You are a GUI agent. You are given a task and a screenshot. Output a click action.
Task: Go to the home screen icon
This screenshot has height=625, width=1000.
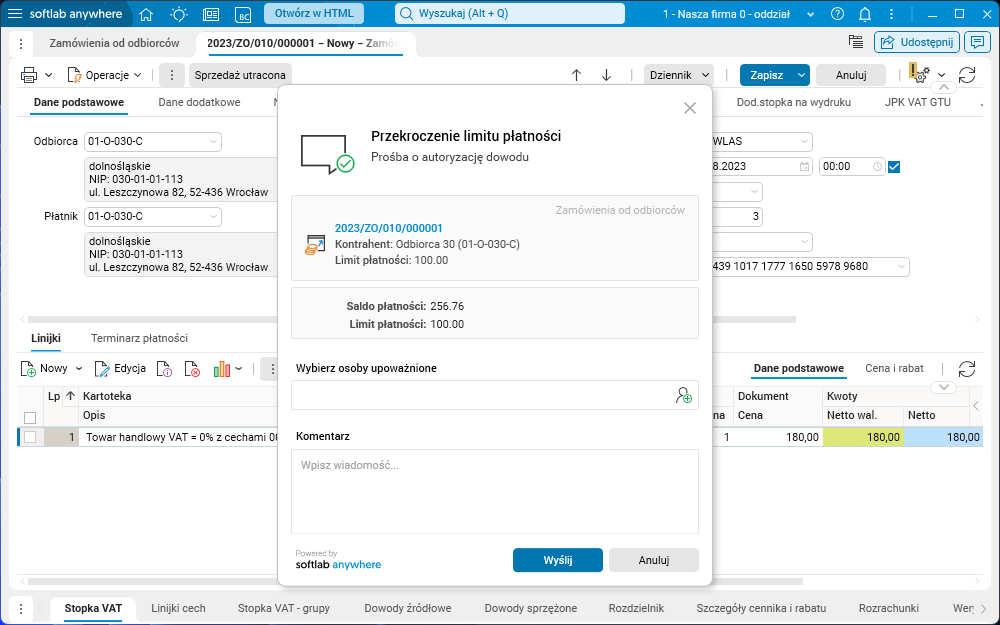coord(146,14)
